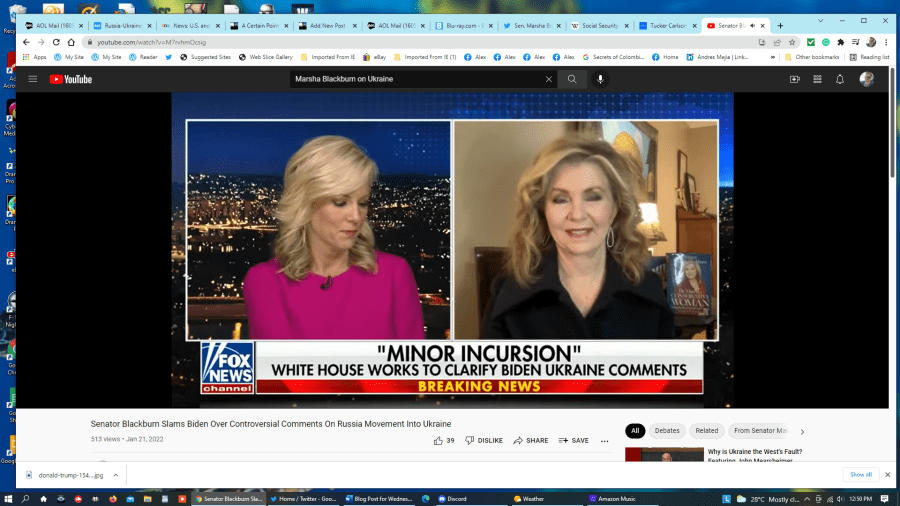Click the Dislike button under the video

point(484,440)
